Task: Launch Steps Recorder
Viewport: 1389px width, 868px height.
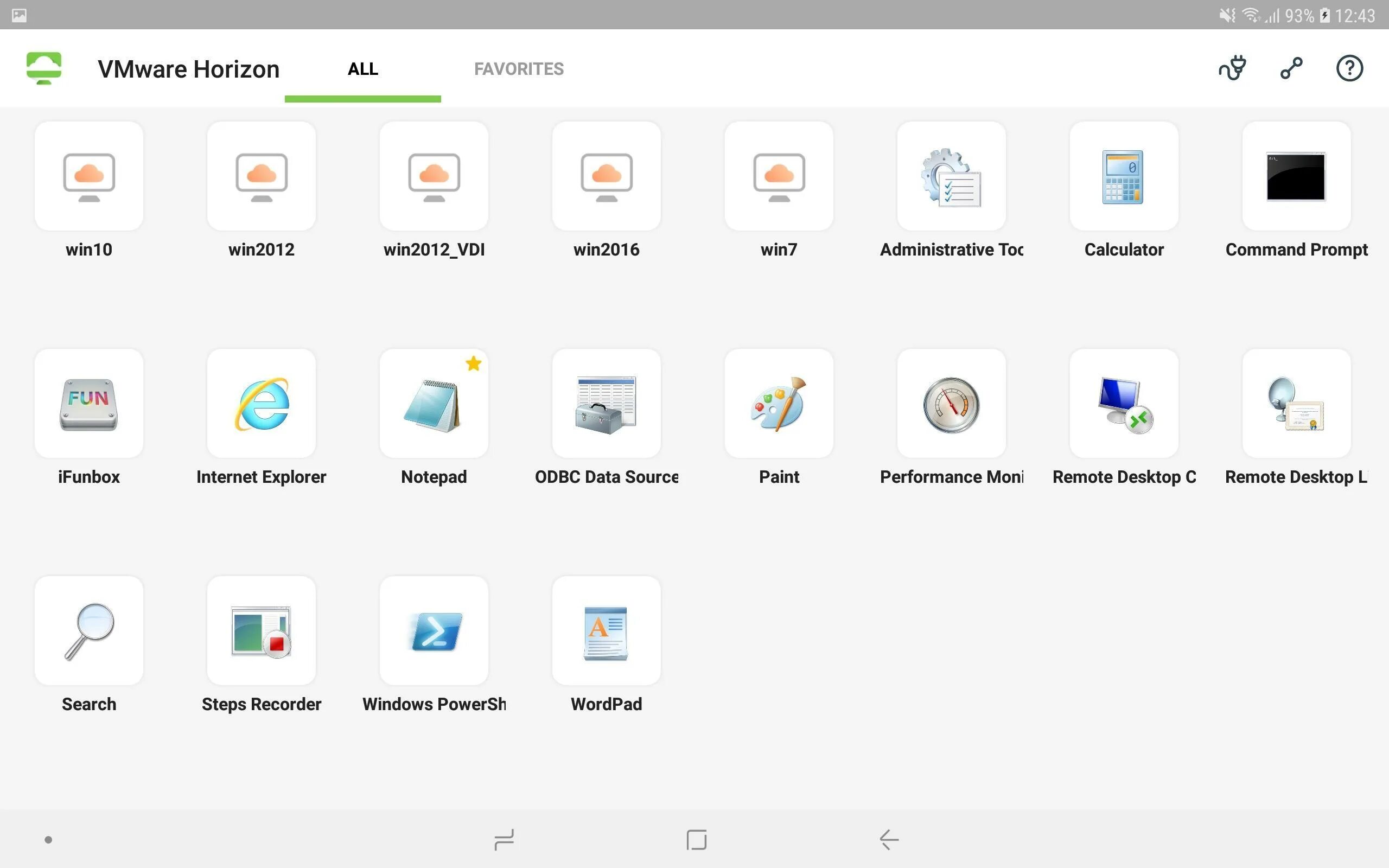Action: [x=261, y=630]
